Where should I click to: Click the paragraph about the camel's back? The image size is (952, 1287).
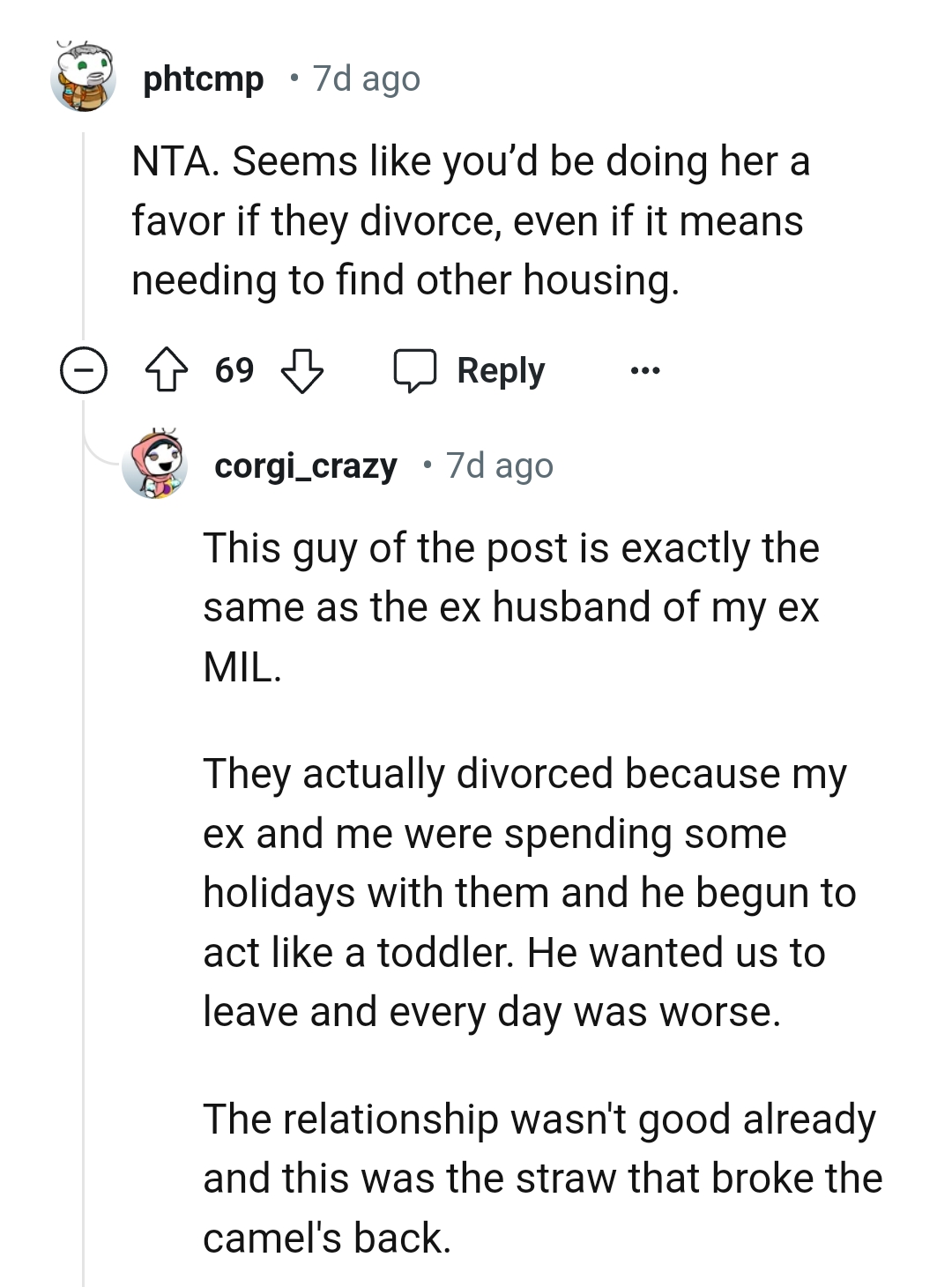pos(542,1178)
